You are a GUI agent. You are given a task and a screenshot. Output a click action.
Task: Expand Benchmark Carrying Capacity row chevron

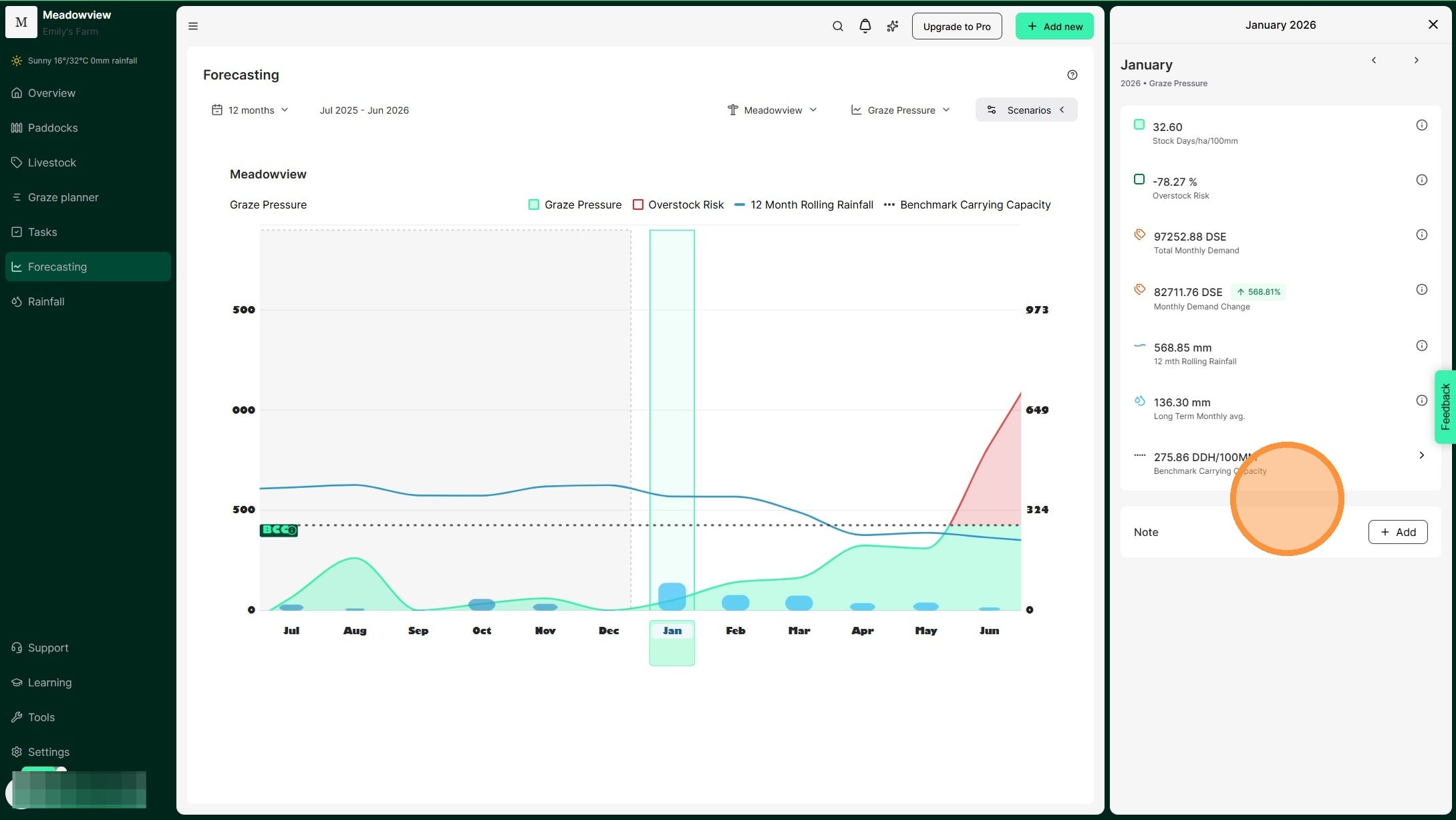[1421, 455]
